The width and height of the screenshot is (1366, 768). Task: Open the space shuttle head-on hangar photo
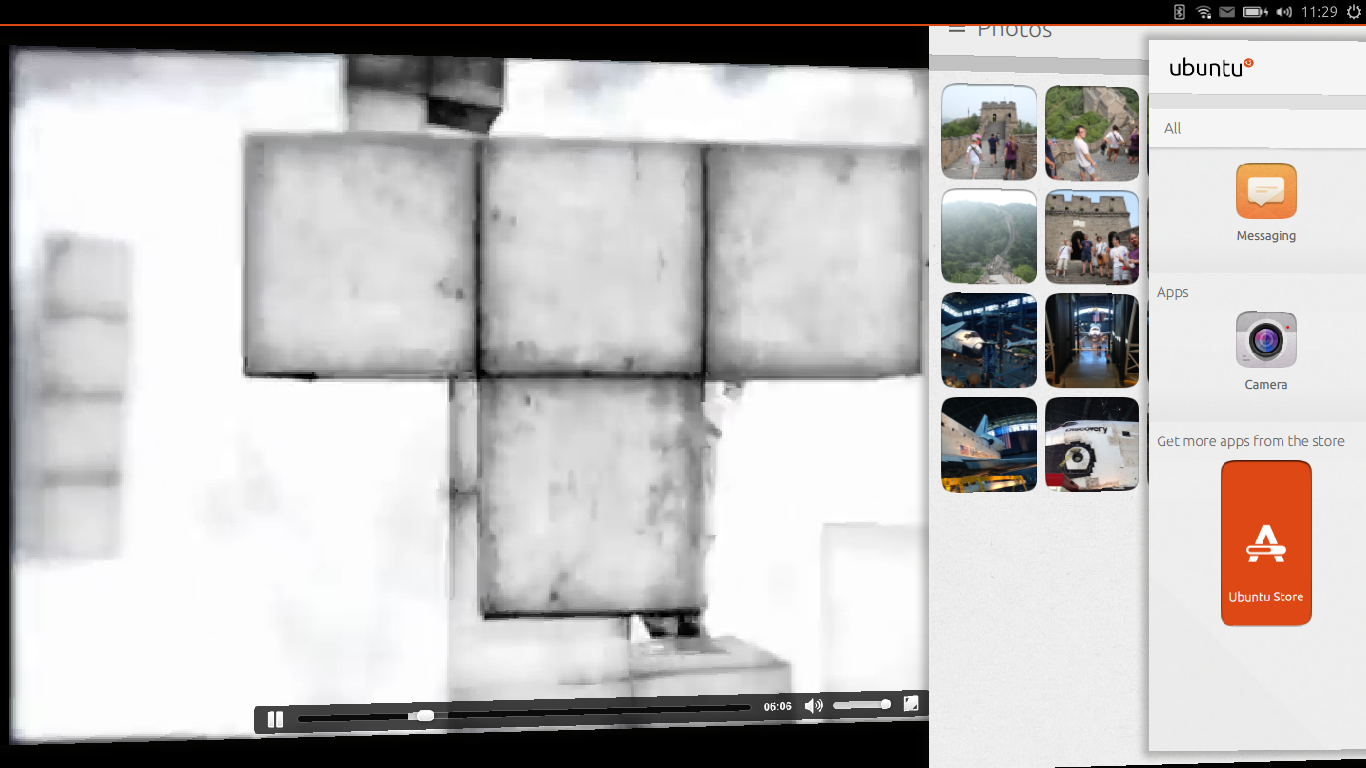coord(1092,341)
